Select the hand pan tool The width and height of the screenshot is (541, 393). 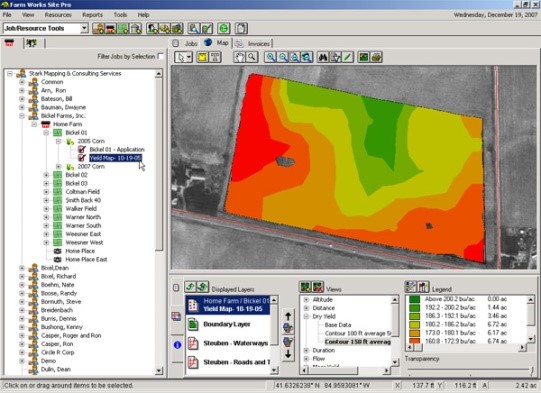[239, 57]
